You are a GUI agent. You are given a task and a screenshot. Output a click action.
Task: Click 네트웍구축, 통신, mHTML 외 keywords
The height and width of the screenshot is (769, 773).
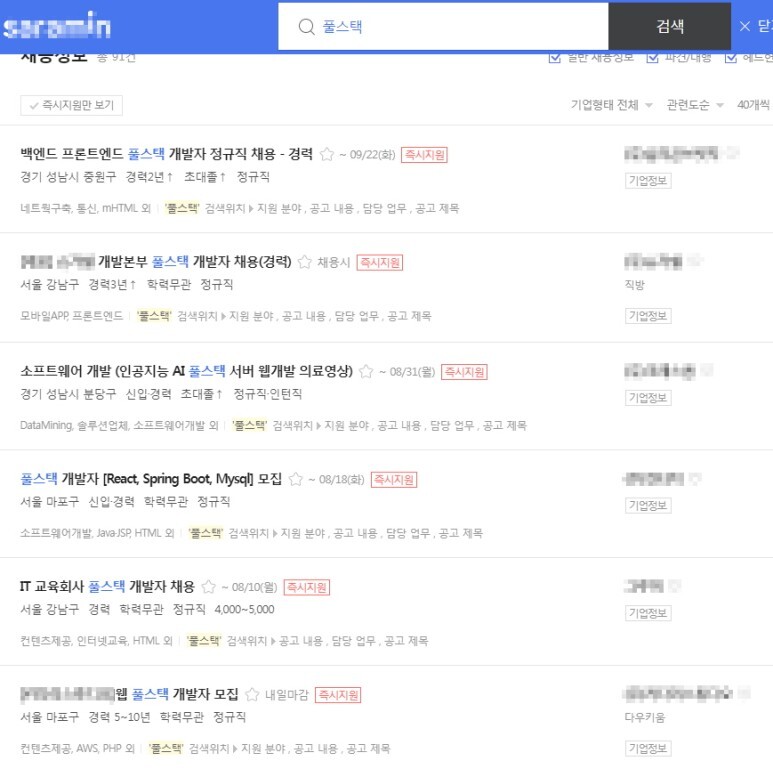coord(85,209)
